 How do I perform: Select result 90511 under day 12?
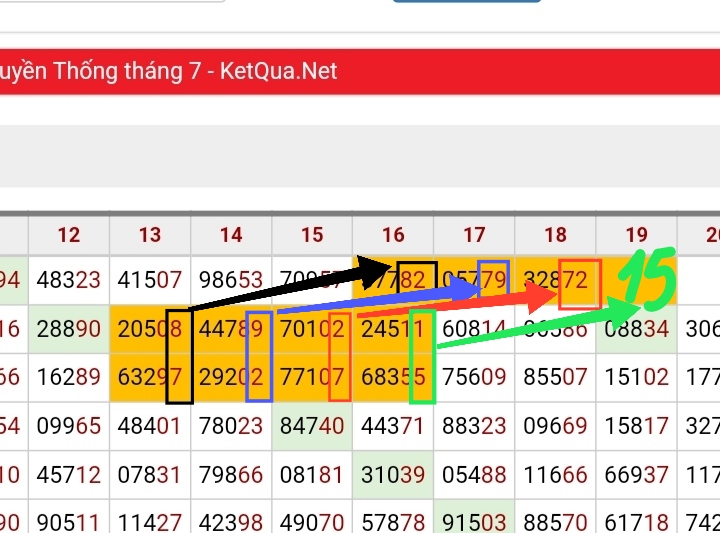69,522
